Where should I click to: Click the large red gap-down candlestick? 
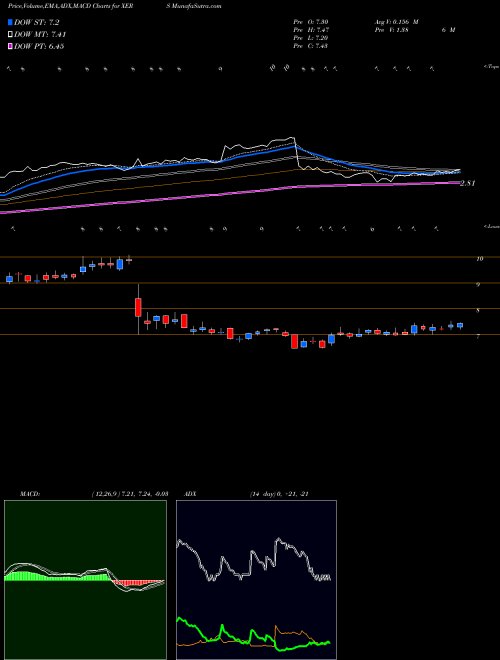[x=138, y=307]
